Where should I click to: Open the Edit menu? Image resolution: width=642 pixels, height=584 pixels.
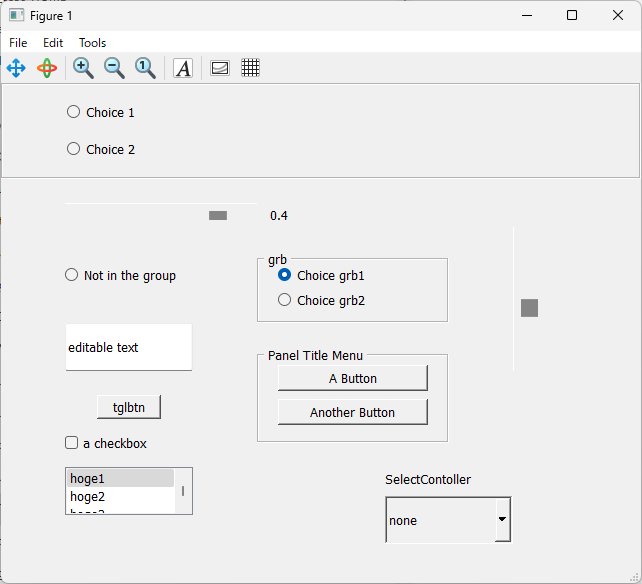pyautogui.click(x=53, y=43)
